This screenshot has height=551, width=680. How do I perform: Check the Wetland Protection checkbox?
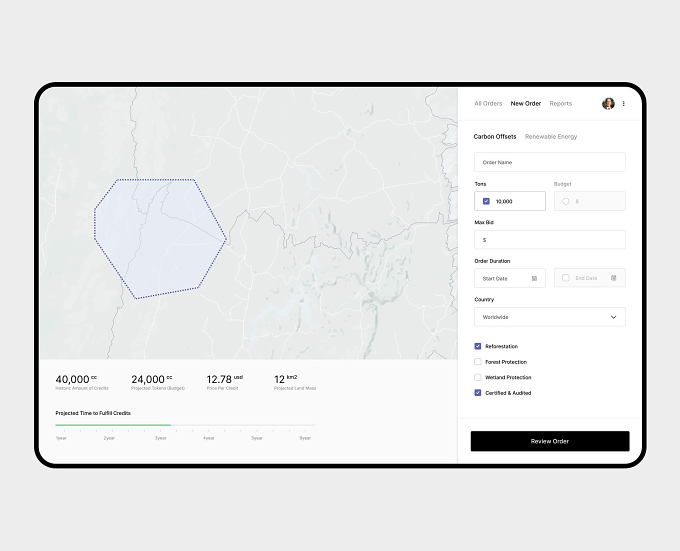(477, 377)
